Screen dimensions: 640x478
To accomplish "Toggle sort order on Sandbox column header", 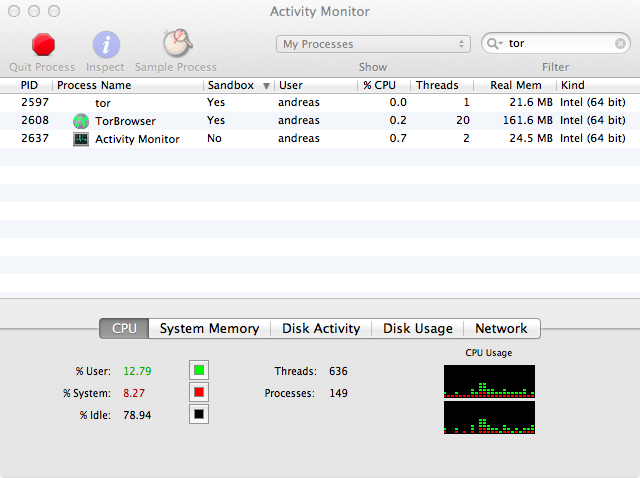I will coord(238,86).
